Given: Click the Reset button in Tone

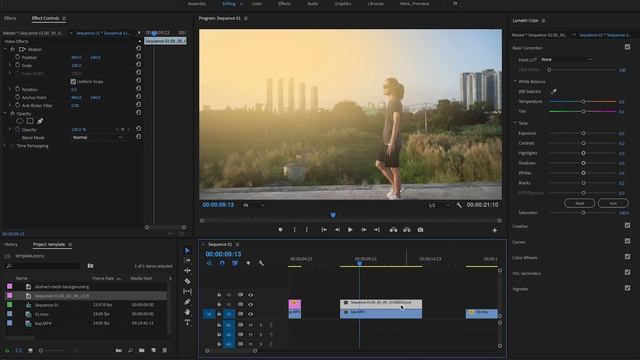Looking at the screenshot, I should coord(580,203).
